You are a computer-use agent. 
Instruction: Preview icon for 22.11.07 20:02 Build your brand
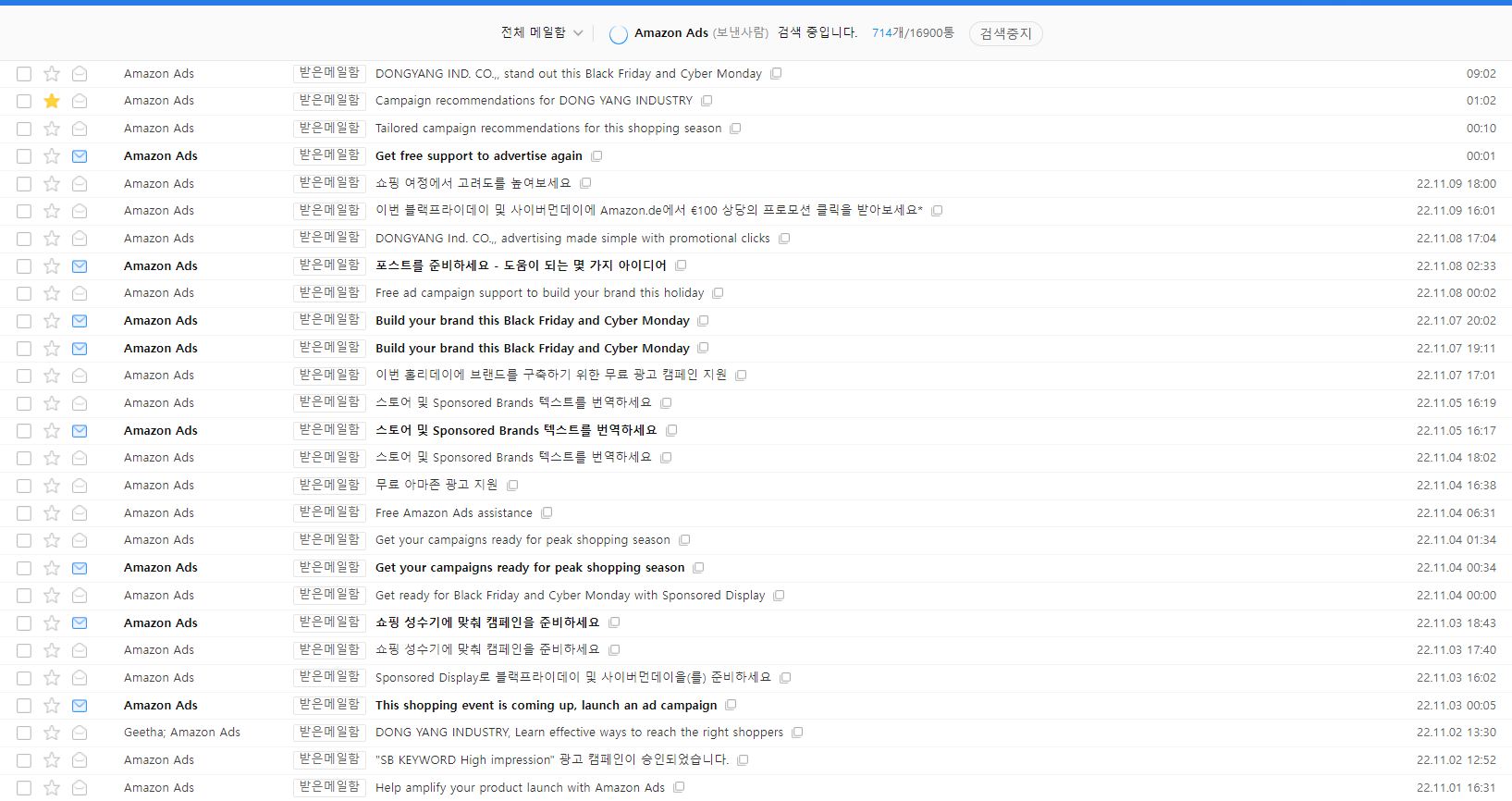tap(703, 321)
